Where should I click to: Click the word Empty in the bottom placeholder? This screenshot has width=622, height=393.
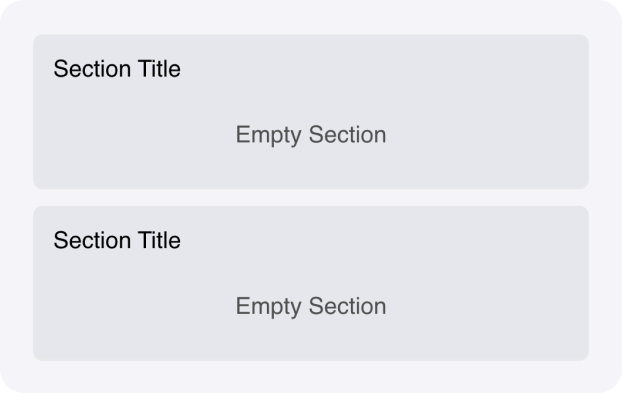point(269,307)
